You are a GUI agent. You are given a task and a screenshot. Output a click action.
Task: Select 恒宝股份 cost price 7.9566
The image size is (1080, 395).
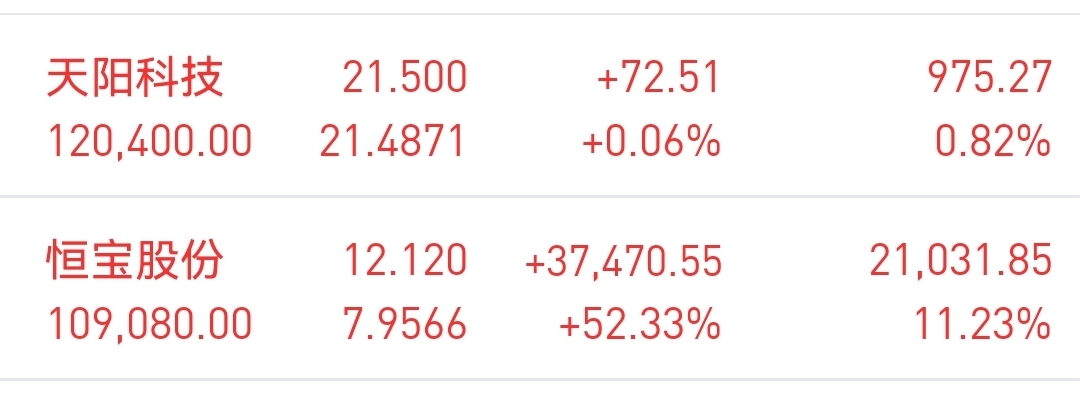(405, 324)
